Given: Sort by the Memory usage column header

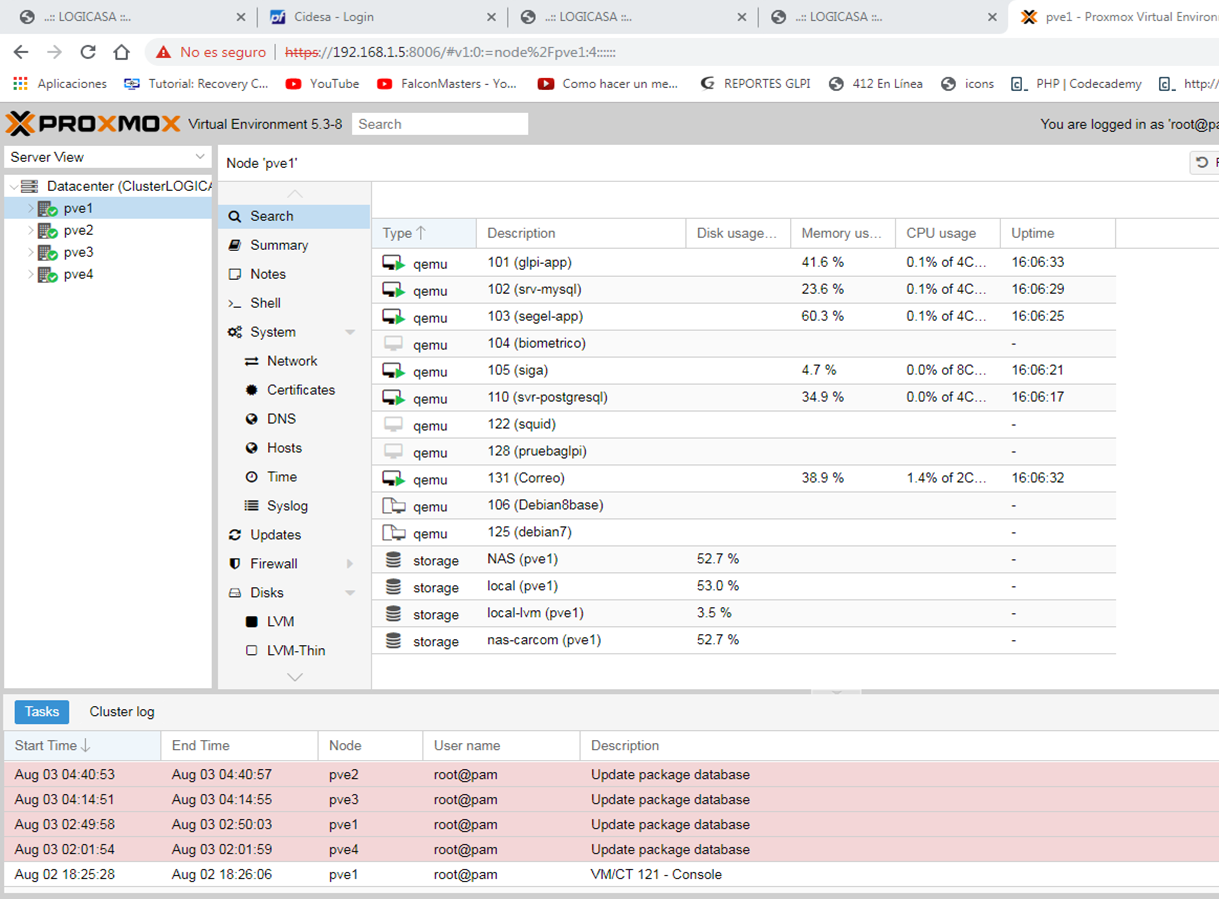Looking at the screenshot, I should [x=841, y=233].
